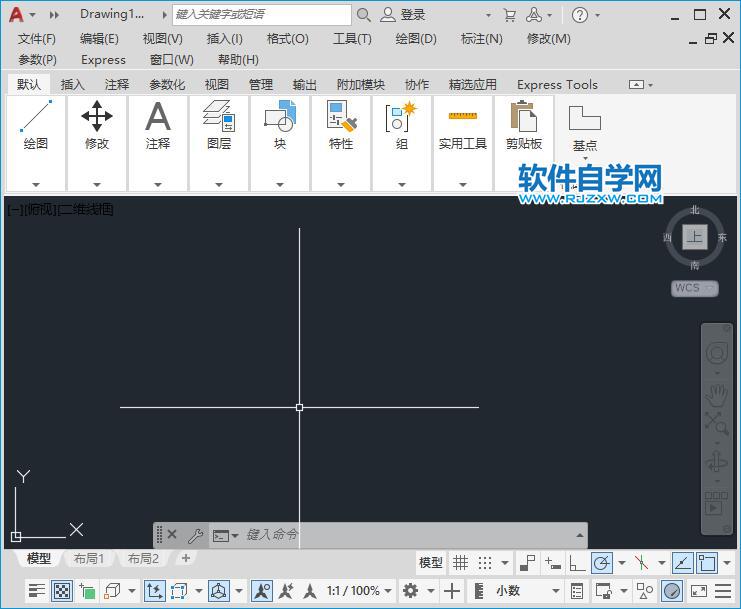Toggle Polar Tracking on status bar
The width and height of the screenshot is (741, 609).
(602, 563)
